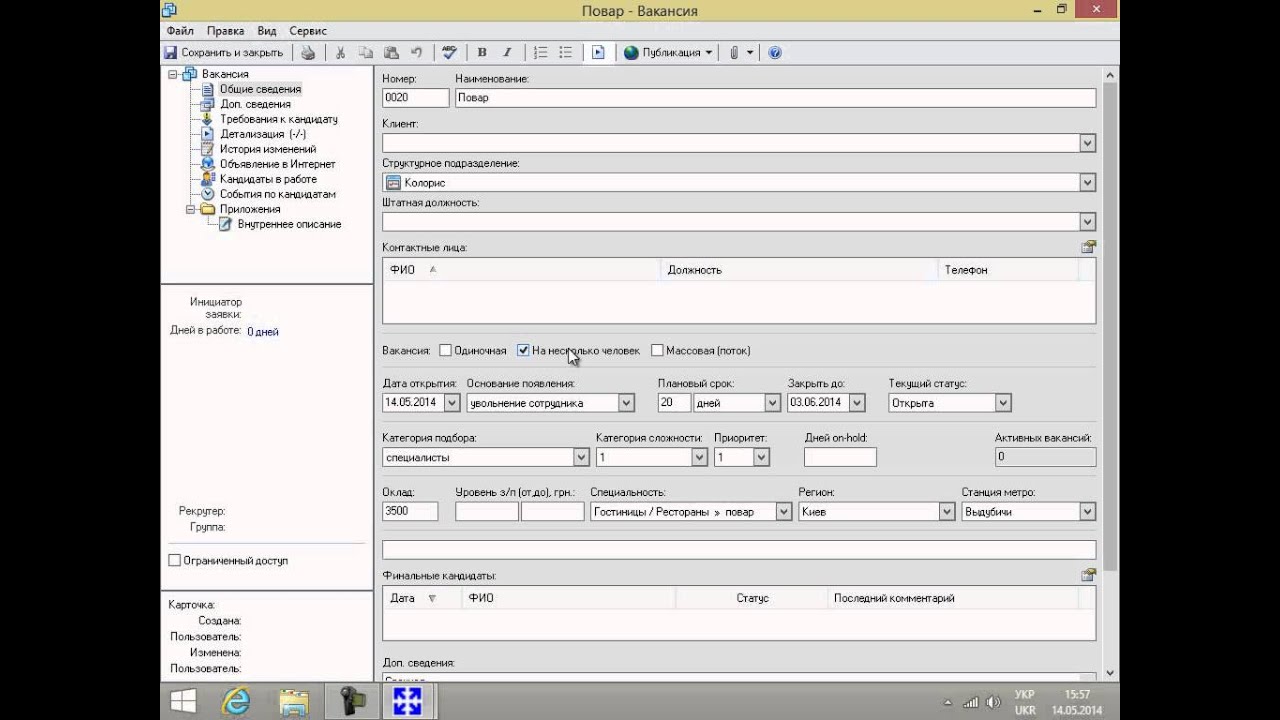
Task: Click the Cut scissors icon
Action: (341, 53)
